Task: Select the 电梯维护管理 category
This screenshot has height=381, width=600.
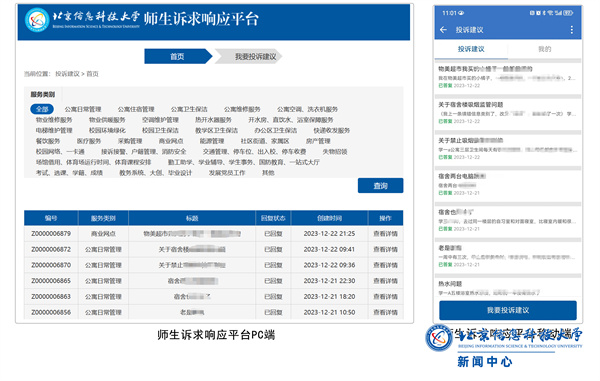Action: [54, 130]
